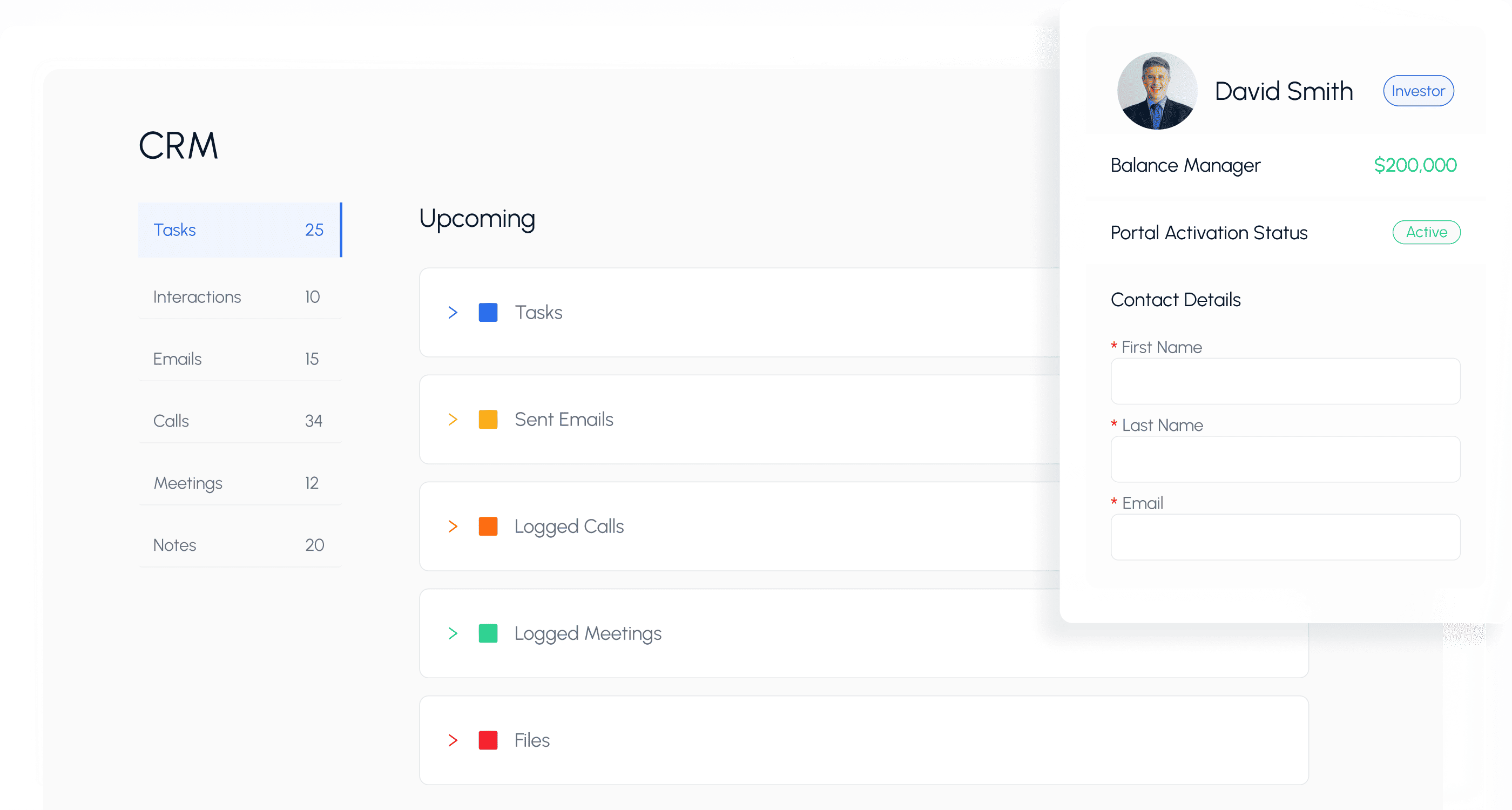Select the Tasks tab in sidebar
This screenshot has height=810, width=1512.
[239, 230]
